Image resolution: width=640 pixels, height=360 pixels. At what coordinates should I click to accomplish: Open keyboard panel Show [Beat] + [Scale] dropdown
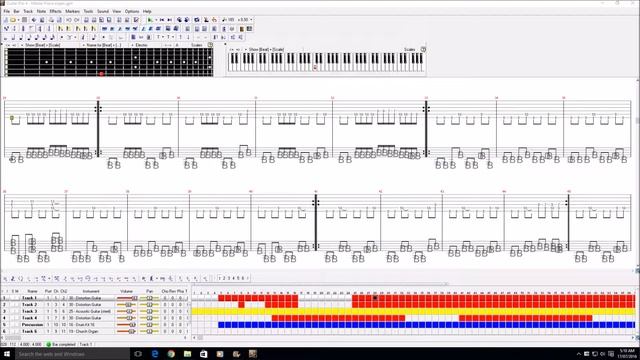(265, 49)
